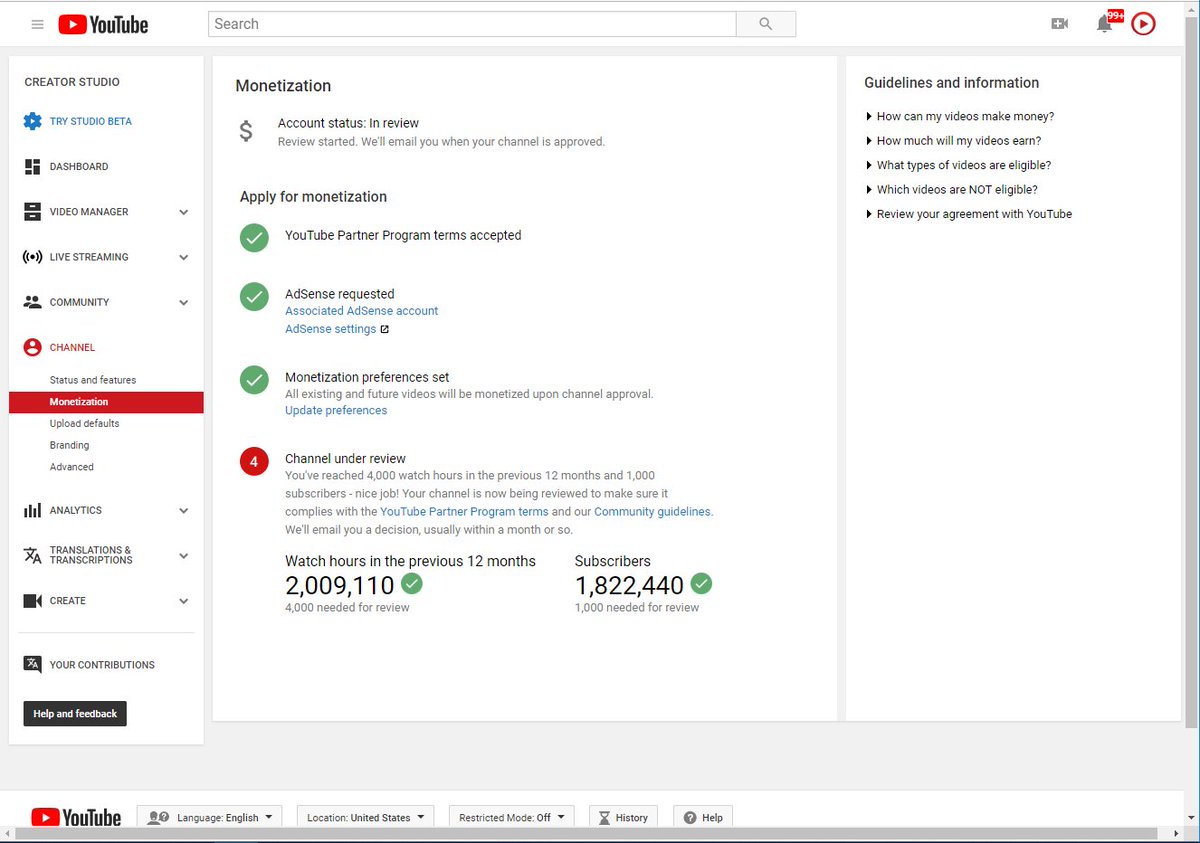
Task: Select the Monetization sidebar item
Action: tap(106, 402)
